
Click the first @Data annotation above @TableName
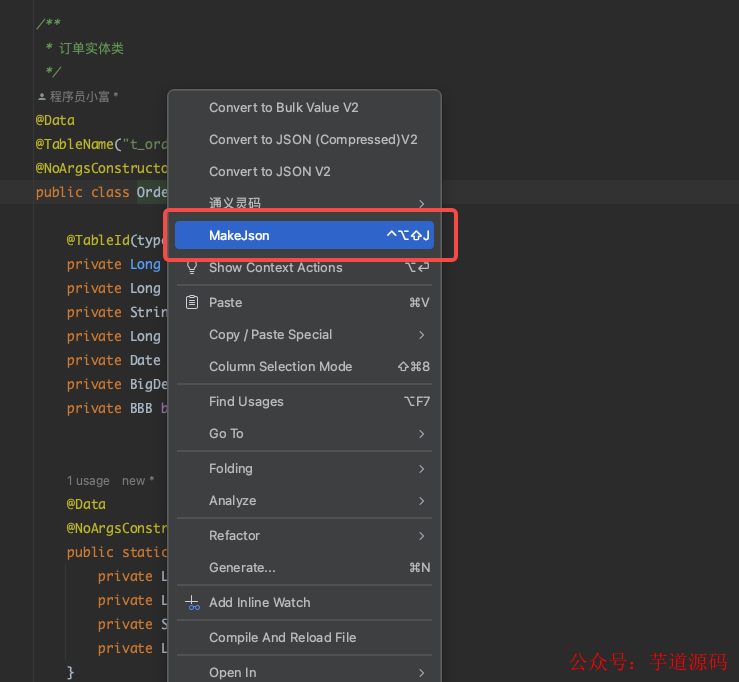pos(55,120)
